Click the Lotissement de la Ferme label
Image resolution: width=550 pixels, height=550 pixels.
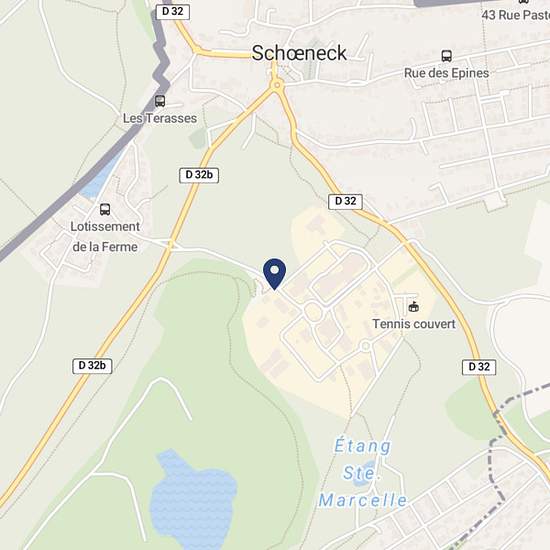coord(105,237)
